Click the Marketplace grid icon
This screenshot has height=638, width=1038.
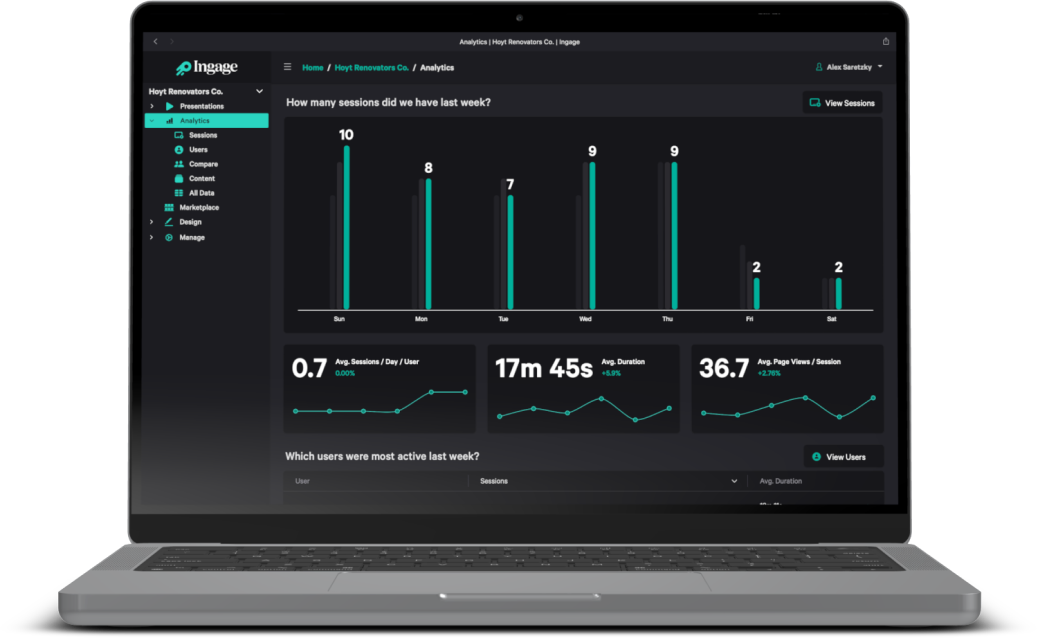pyautogui.click(x=169, y=207)
